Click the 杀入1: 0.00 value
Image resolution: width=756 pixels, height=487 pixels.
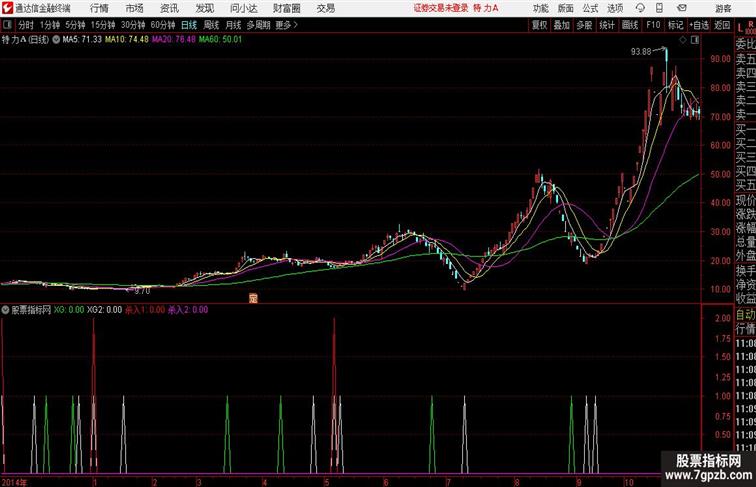point(145,310)
